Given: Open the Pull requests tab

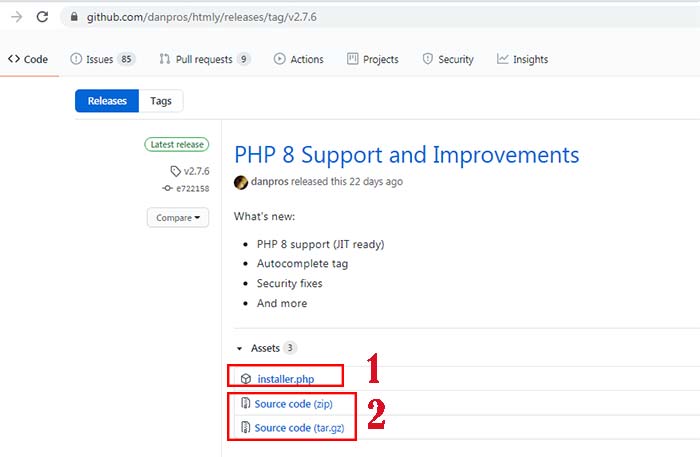Looking at the screenshot, I should pos(204,59).
